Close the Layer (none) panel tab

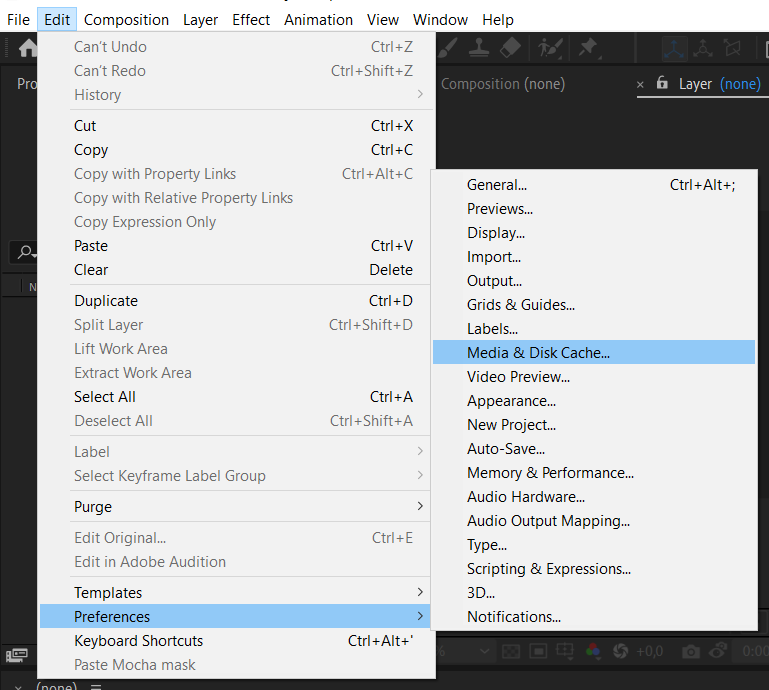[640, 84]
